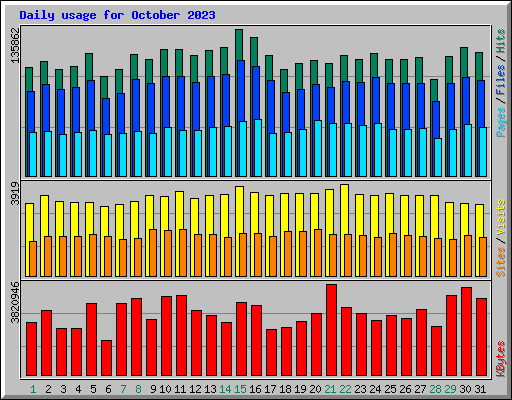Click day label 25 on x-axis

pos(390,389)
